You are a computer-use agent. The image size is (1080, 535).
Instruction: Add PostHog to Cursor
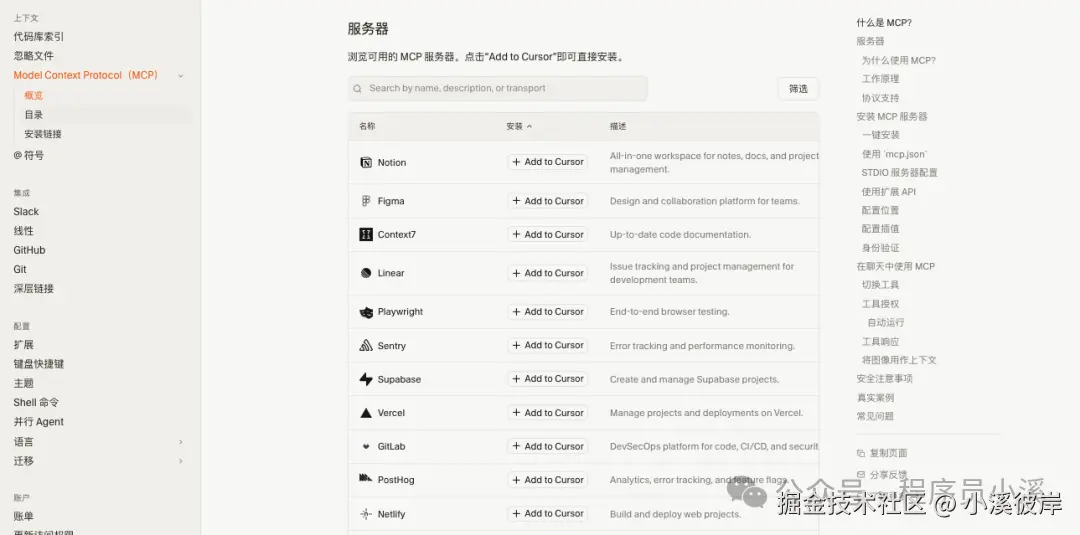click(548, 480)
